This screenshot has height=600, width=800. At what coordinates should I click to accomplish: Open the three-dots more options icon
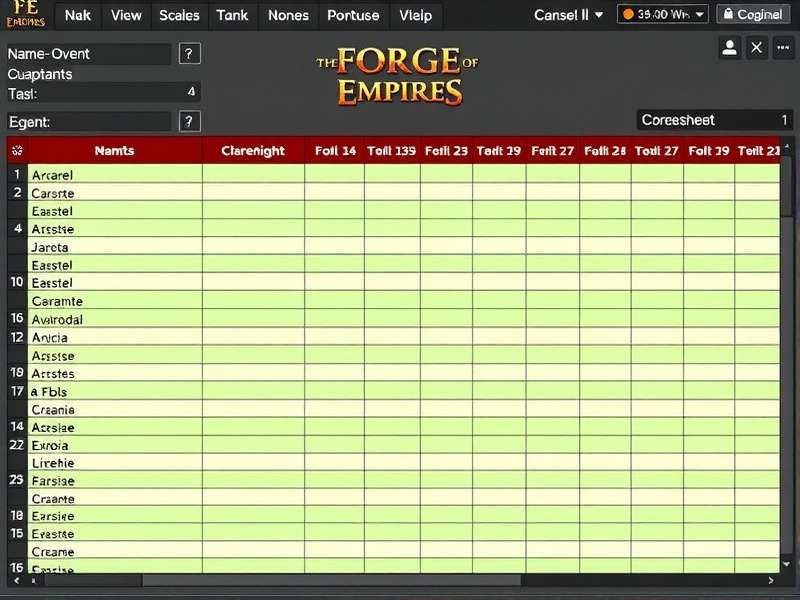pyautogui.click(x=783, y=48)
